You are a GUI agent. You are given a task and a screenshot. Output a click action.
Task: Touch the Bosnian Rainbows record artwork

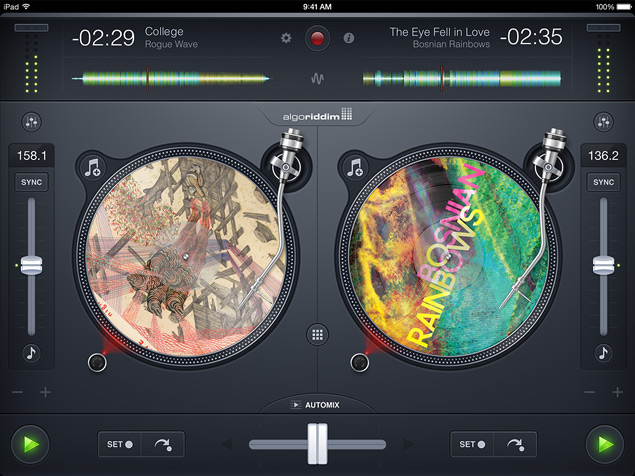[448, 256]
